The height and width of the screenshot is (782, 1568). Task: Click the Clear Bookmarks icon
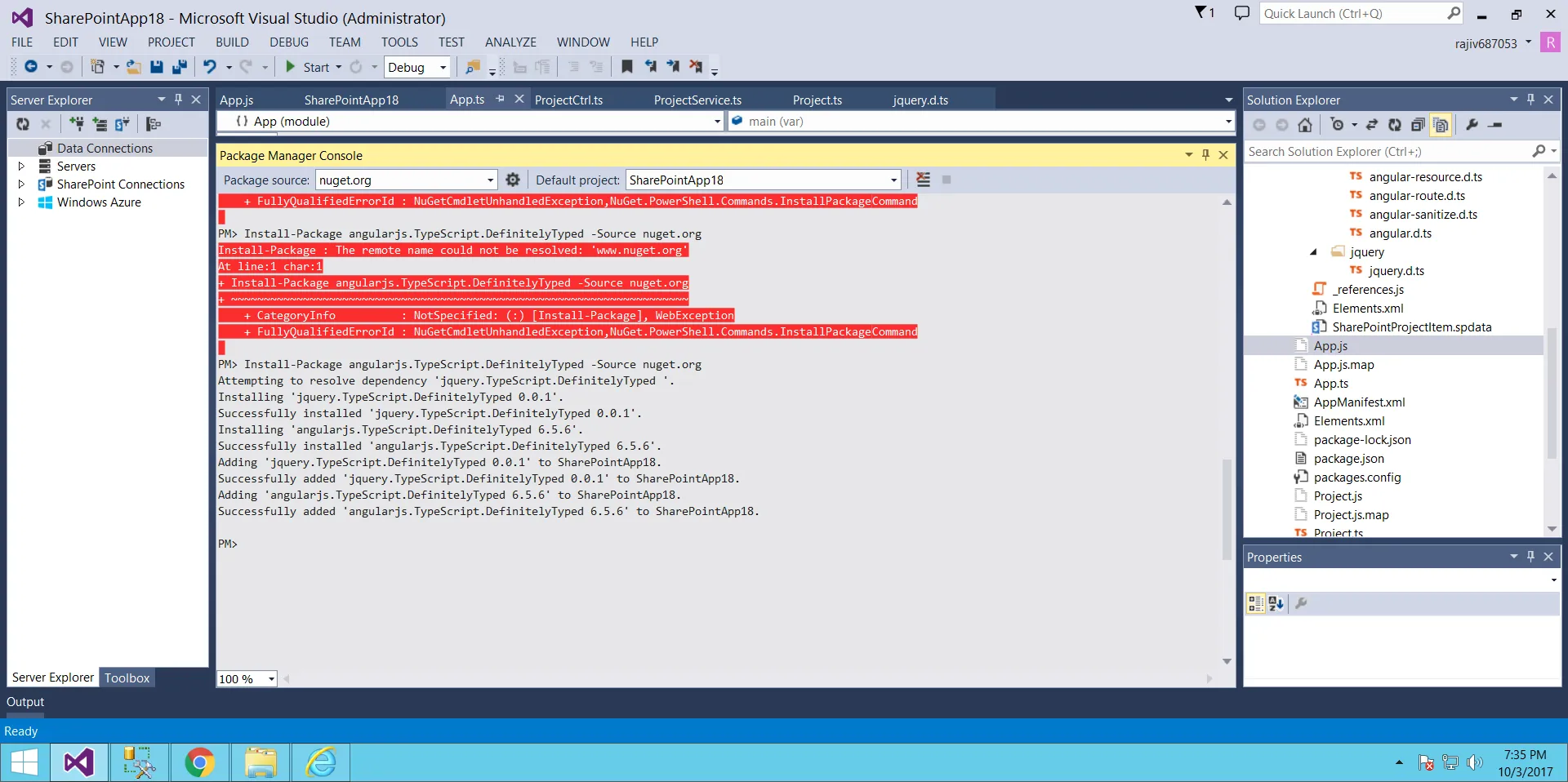(696, 67)
